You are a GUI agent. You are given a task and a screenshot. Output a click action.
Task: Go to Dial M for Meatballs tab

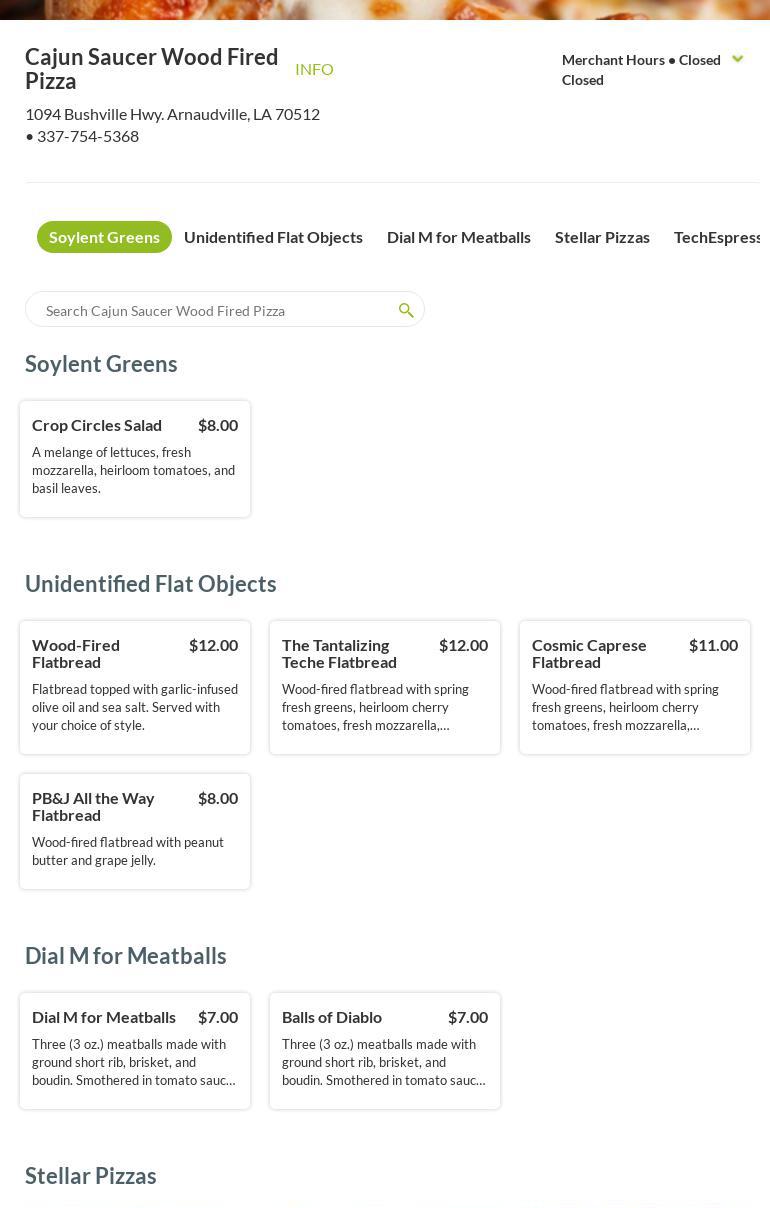(x=459, y=237)
